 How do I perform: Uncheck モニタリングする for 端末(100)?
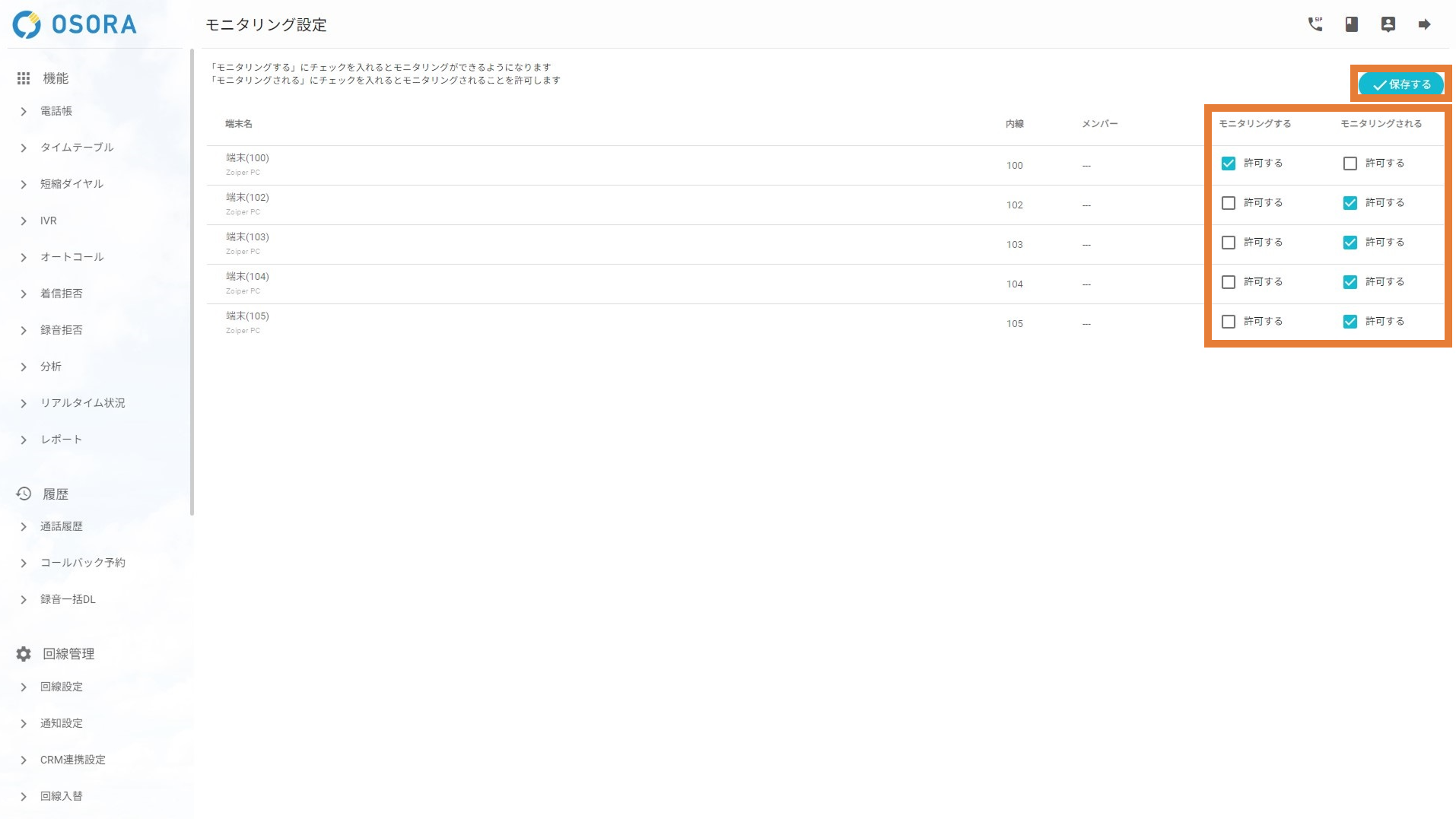pos(1228,163)
